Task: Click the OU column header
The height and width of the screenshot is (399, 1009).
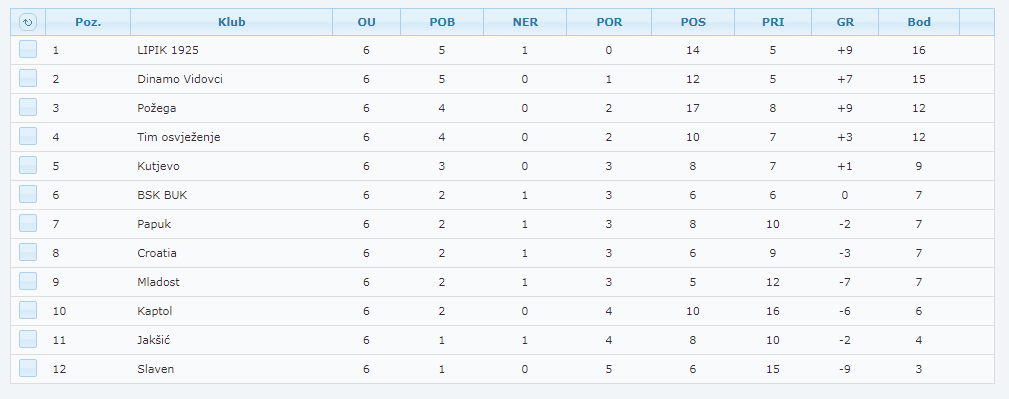Action: (x=367, y=22)
